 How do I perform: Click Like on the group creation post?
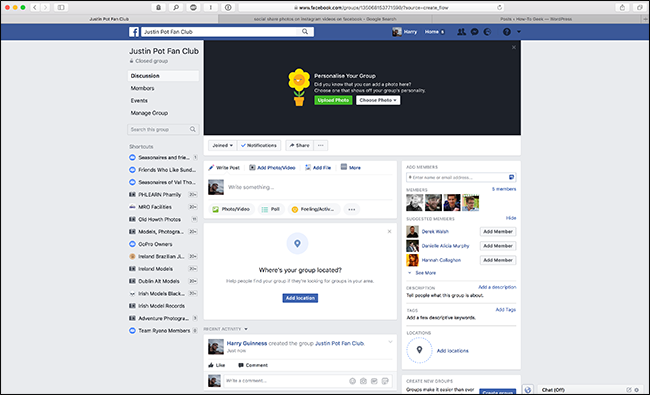point(217,365)
